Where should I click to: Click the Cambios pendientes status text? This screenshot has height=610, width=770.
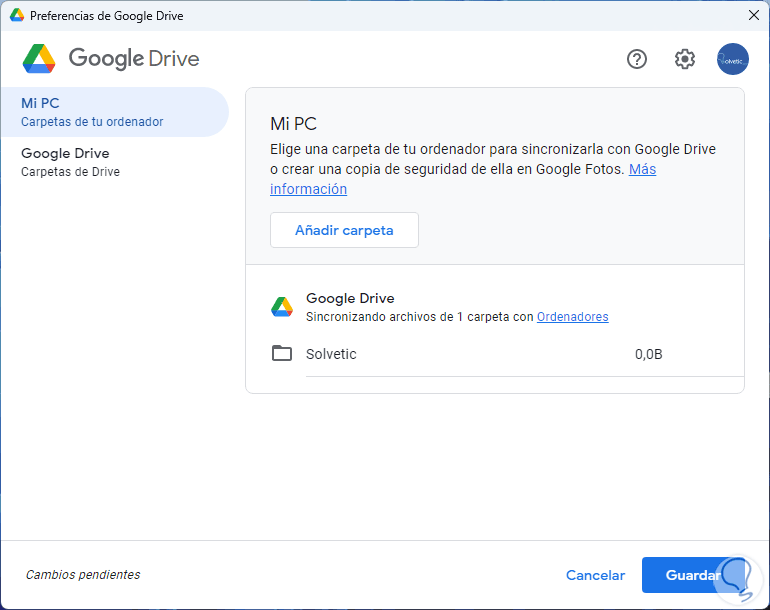point(83,575)
